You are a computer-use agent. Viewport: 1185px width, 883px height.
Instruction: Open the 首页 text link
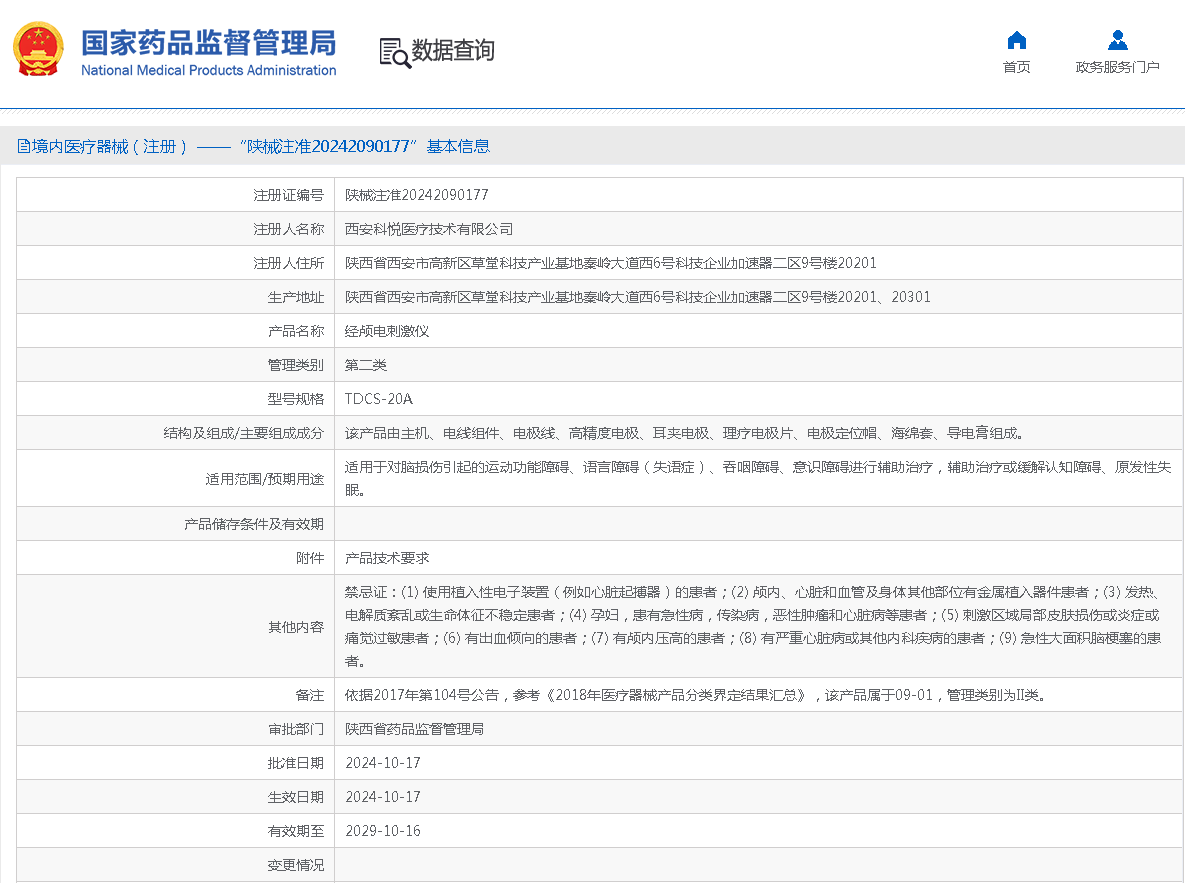click(x=1016, y=67)
